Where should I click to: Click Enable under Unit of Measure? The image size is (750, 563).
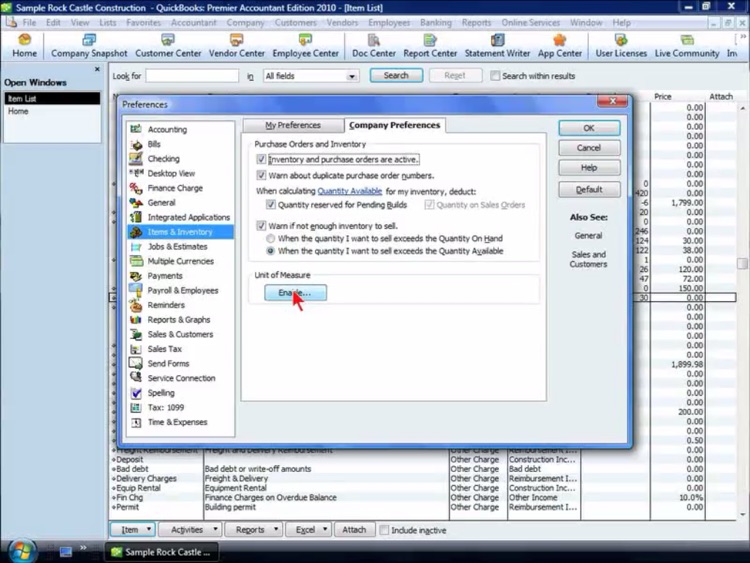click(296, 293)
